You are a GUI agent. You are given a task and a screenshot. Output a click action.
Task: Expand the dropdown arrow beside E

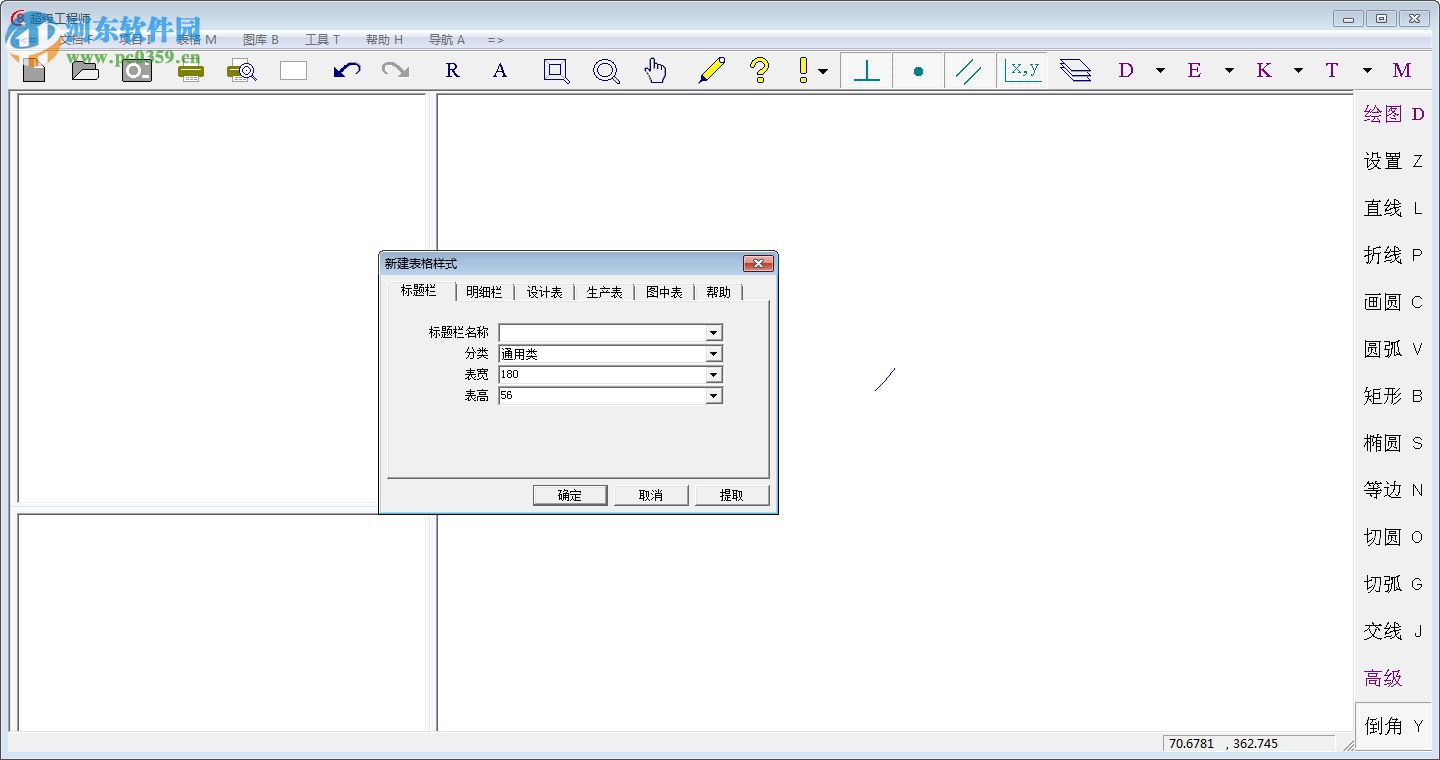(x=1229, y=71)
